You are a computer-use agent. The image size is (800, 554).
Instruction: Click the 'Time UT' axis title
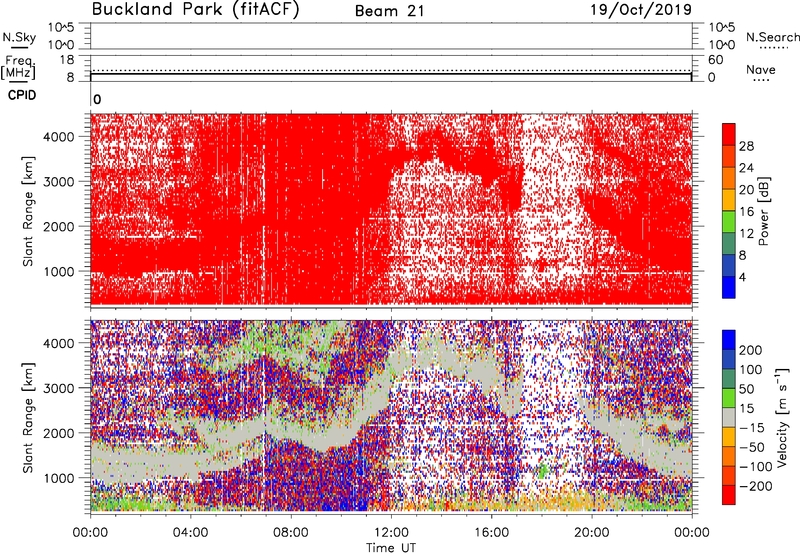click(391, 548)
